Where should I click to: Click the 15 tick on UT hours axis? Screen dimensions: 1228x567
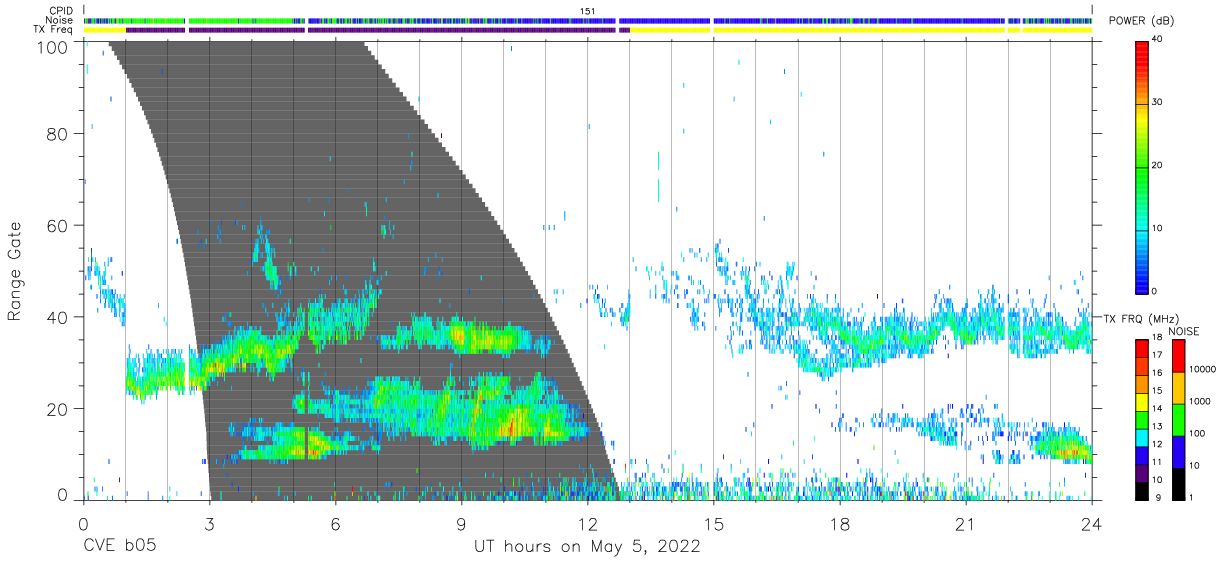(x=713, y=522)
